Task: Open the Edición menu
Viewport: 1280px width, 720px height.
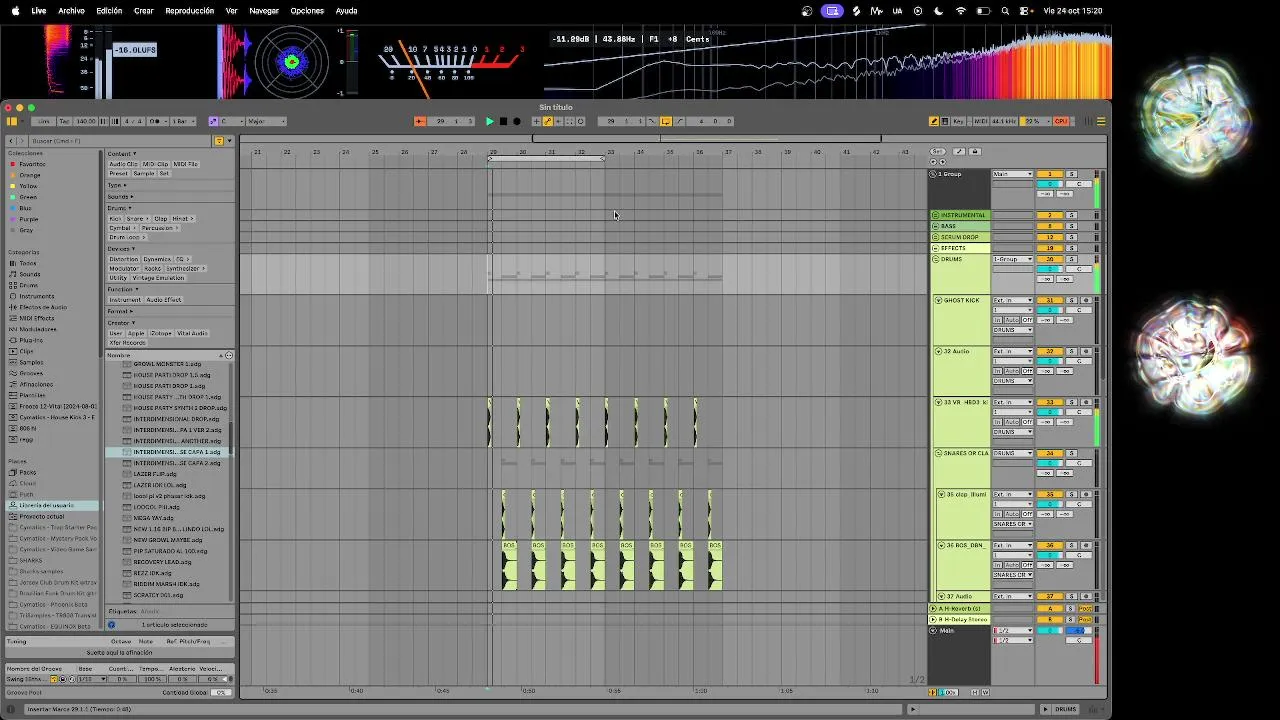Action: [x=109, y=11]
